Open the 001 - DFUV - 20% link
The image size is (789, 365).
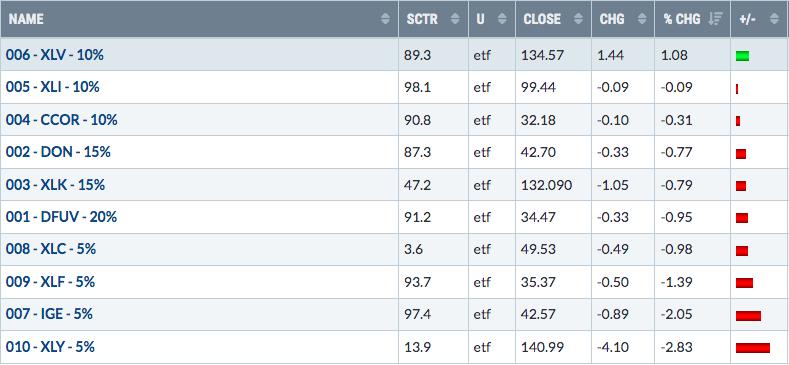tap(61, 217)
